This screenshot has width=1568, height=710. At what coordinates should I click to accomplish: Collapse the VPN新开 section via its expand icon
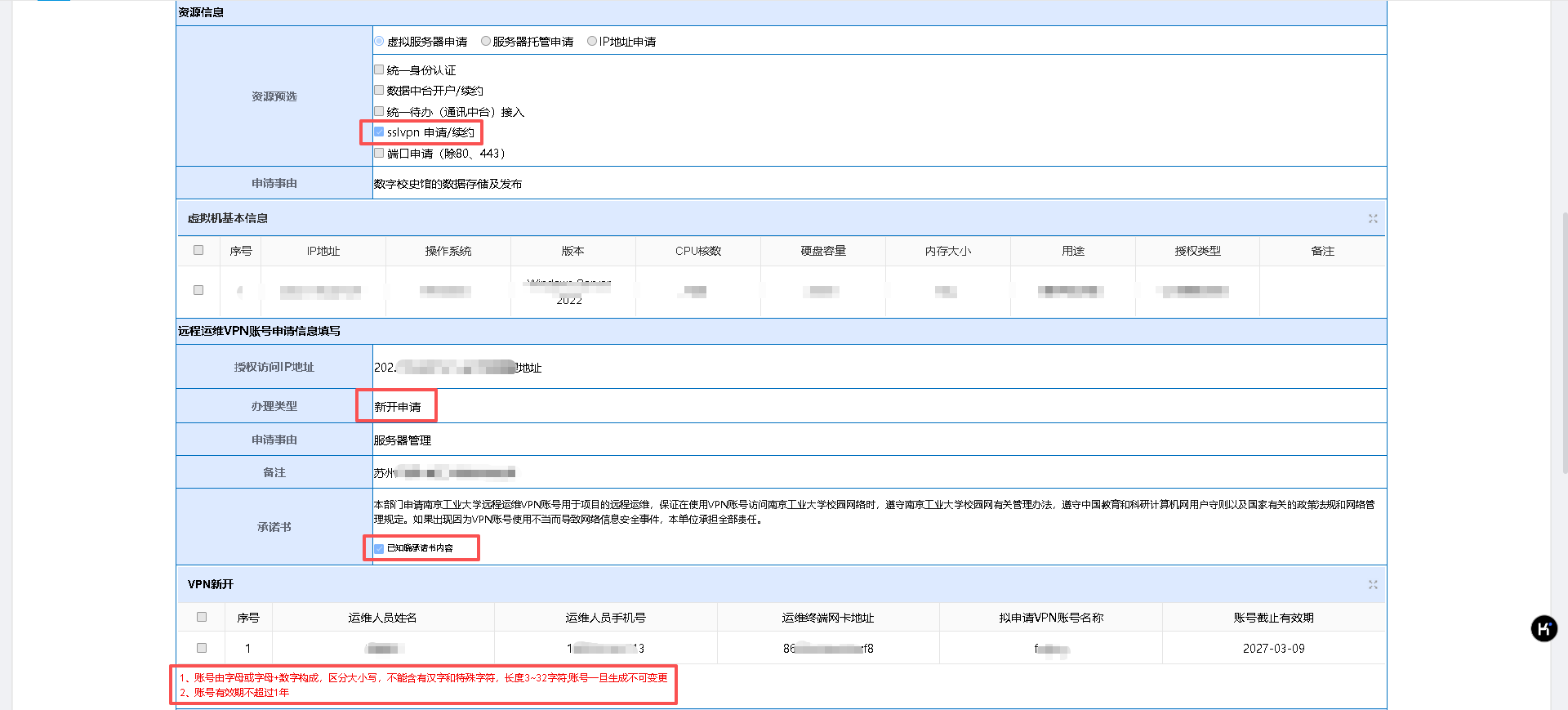click(1373, 585)
